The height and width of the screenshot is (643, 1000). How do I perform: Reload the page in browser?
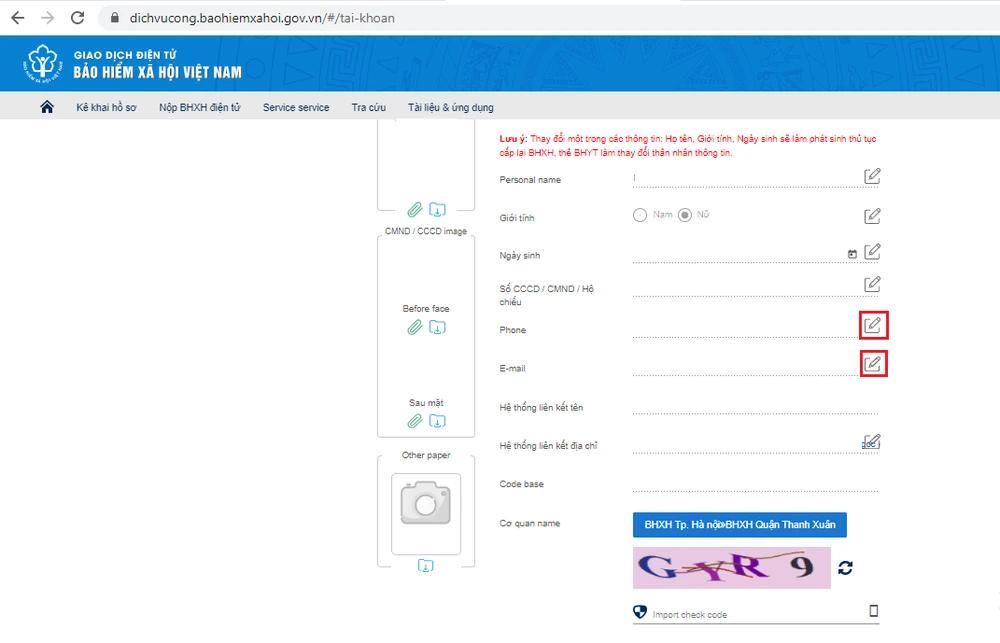click(x=78, y=18)
